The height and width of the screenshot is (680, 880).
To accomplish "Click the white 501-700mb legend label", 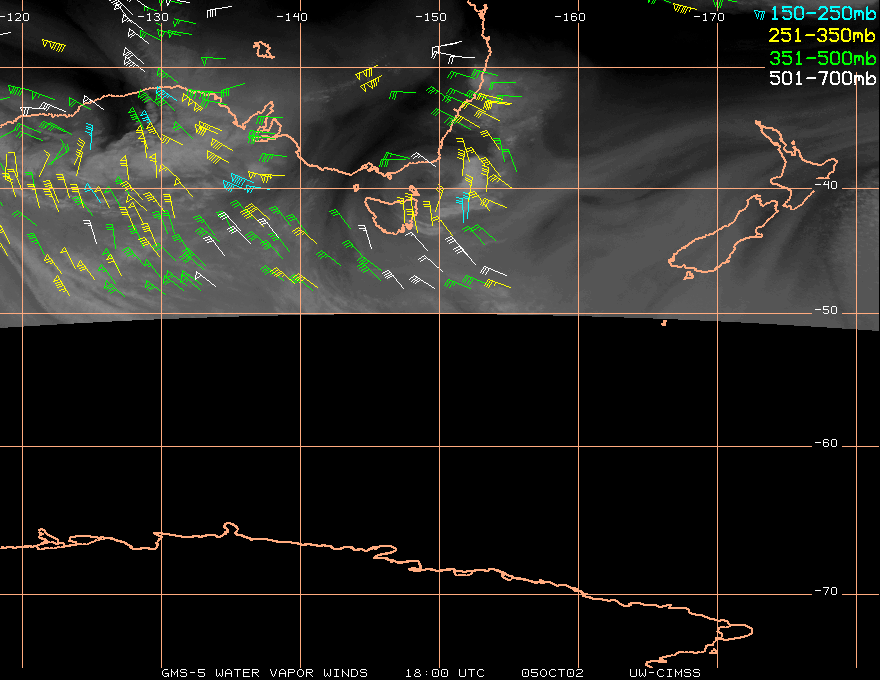I will pos(822,78).
